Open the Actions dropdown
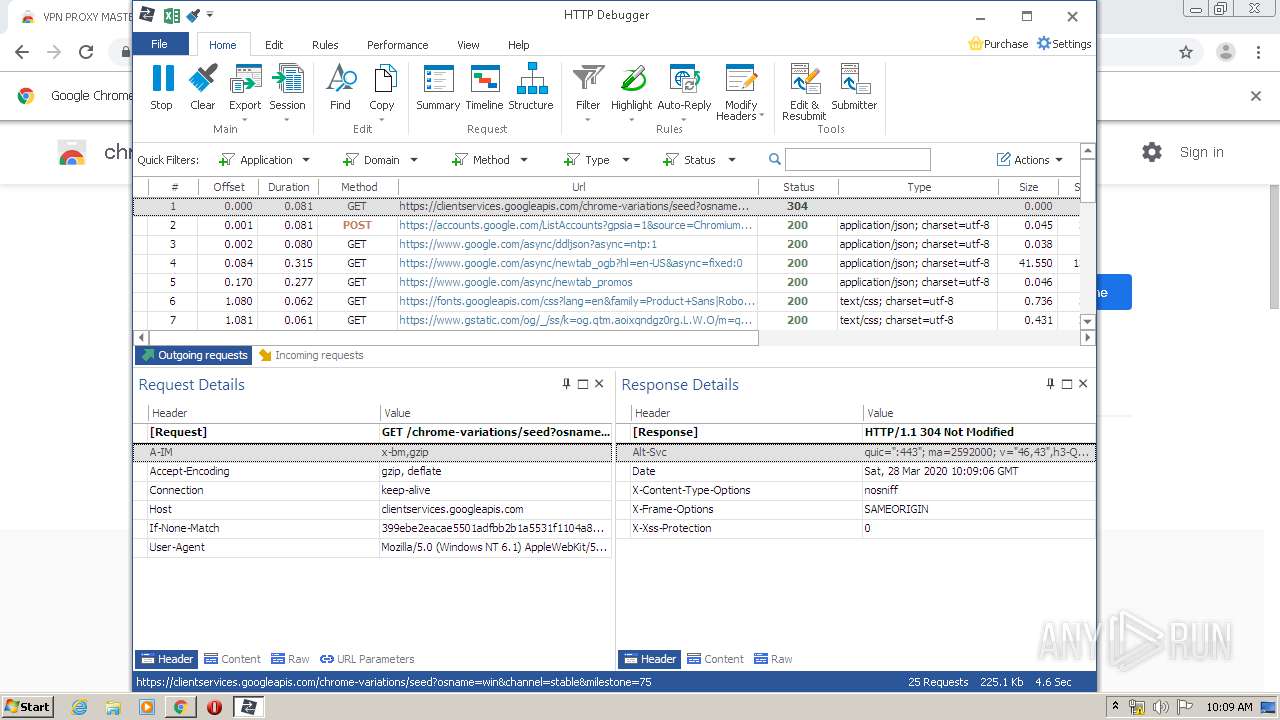Viewport: 1280px width, 720px height. 1030,160
